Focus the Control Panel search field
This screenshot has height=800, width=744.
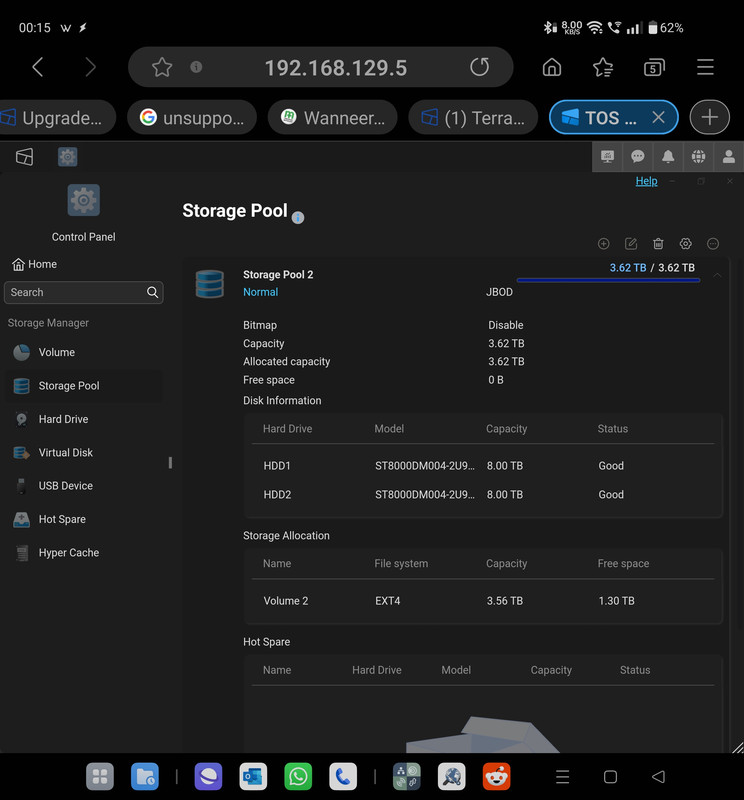[x=84, y=292]
